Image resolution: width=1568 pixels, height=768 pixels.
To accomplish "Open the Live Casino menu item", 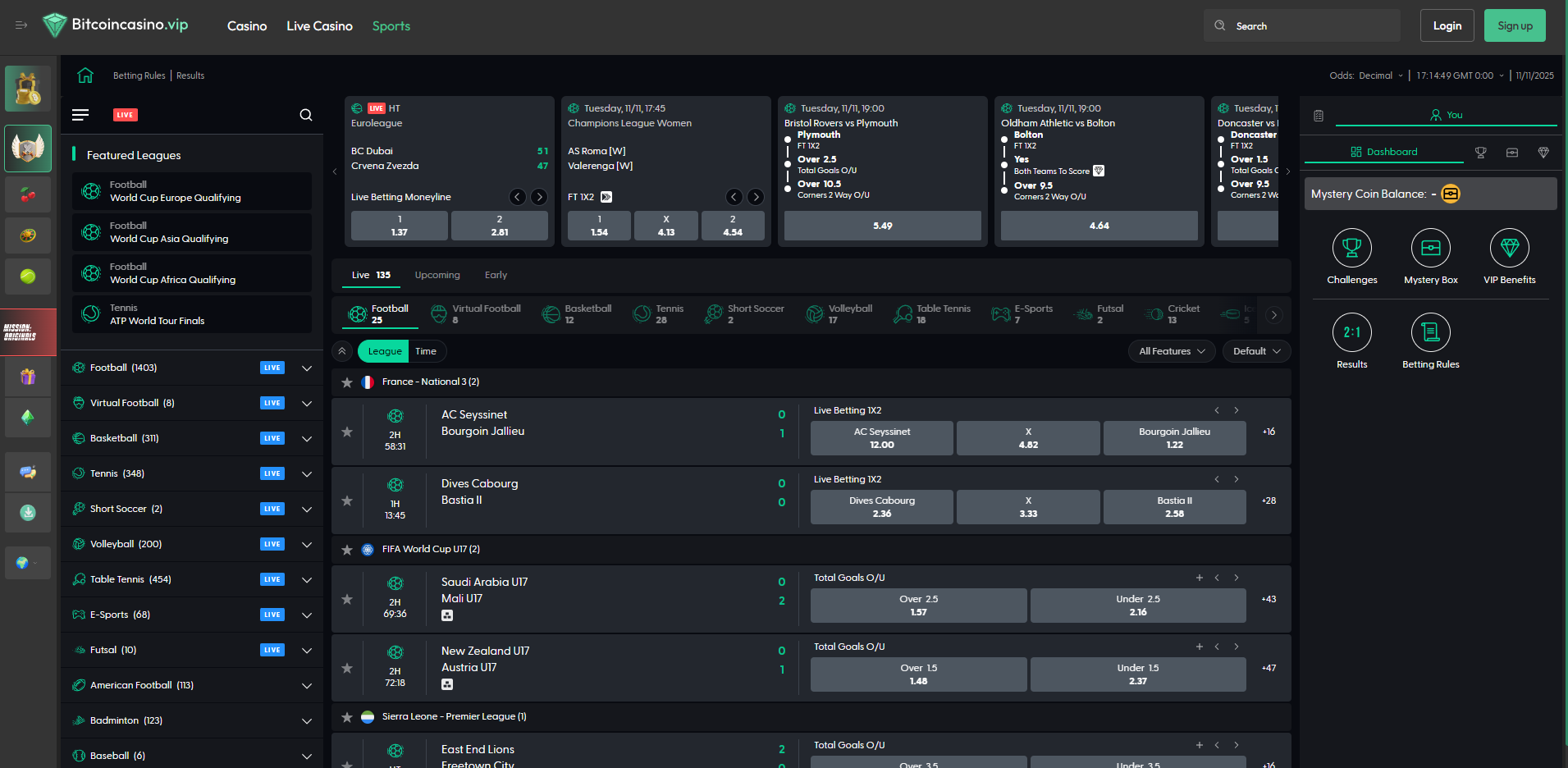I will [319, 25].
